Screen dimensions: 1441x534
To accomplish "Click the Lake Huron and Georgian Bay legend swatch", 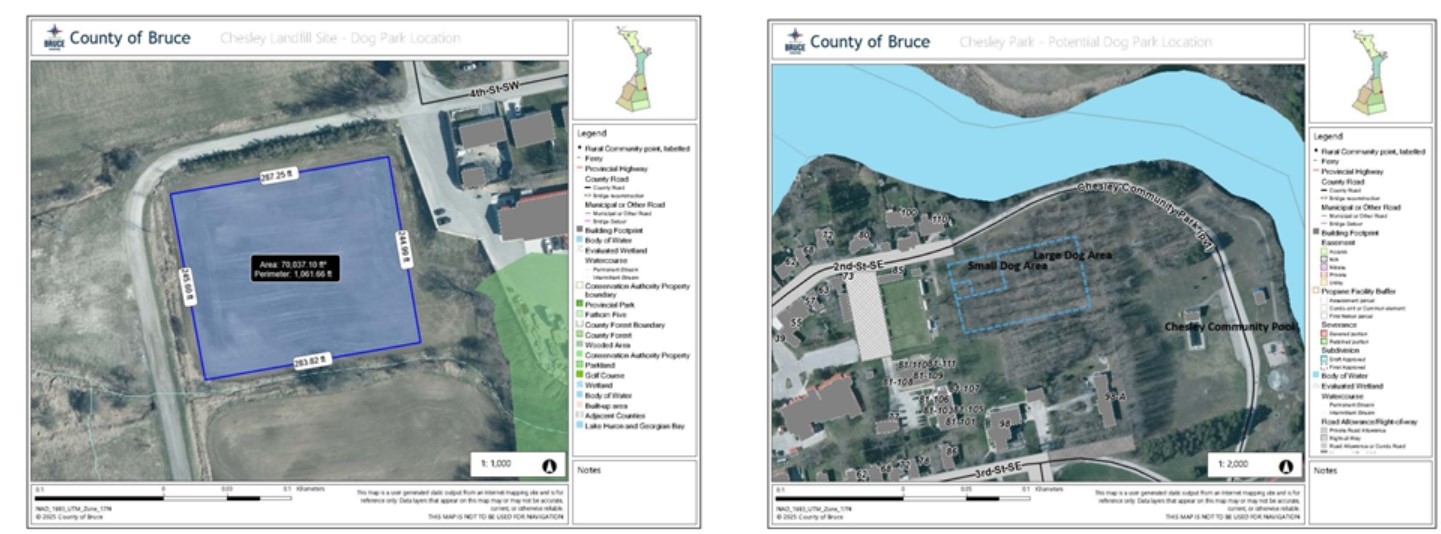I will (579, 425).
